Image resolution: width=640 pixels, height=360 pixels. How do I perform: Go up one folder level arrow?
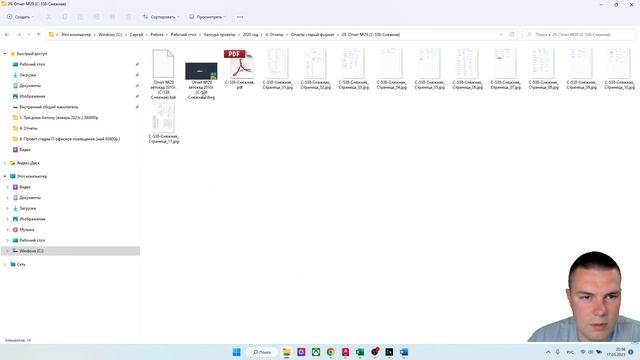pos(39,35)
